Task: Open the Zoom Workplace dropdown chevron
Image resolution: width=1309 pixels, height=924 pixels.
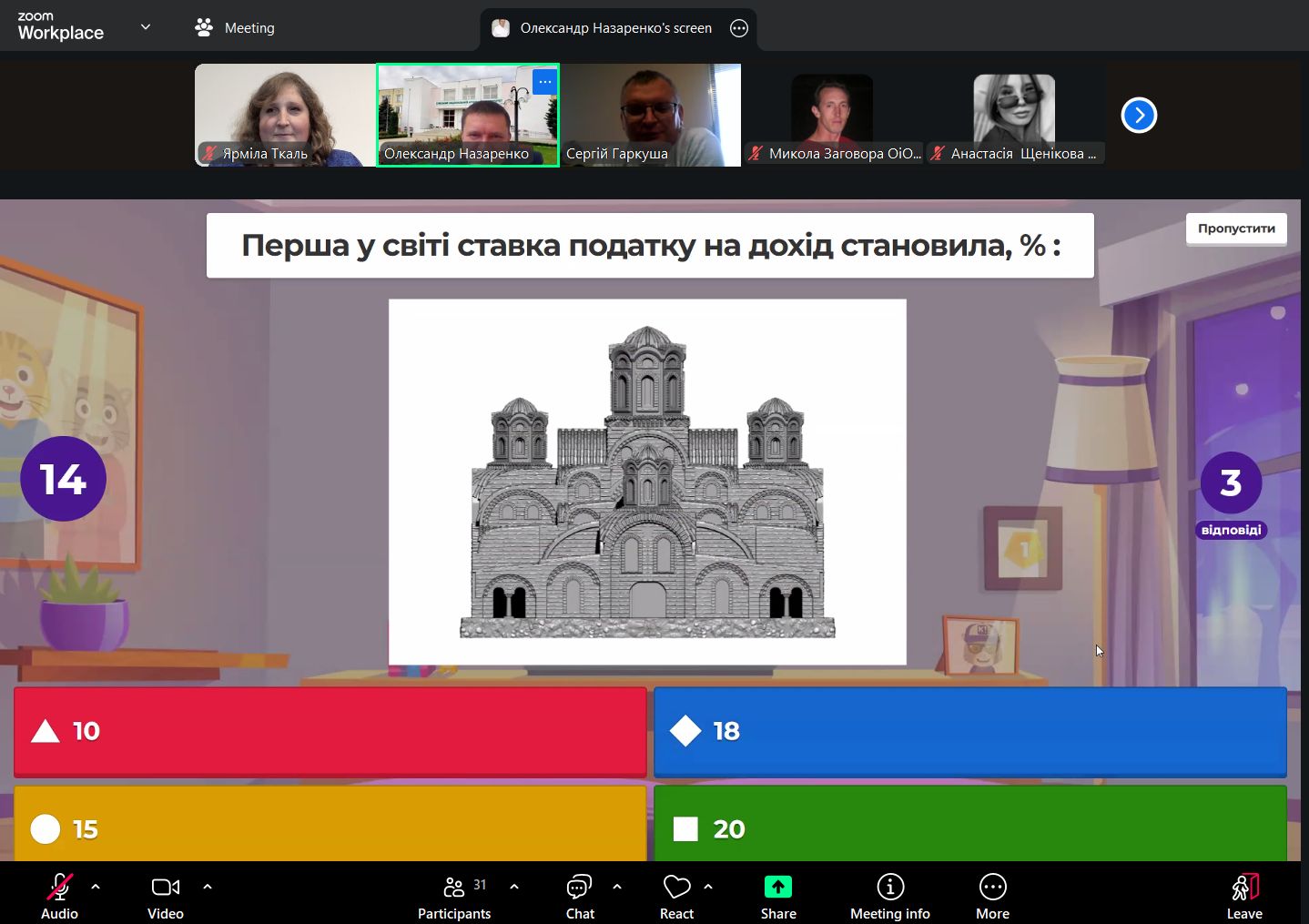Action: click(146, 27)
